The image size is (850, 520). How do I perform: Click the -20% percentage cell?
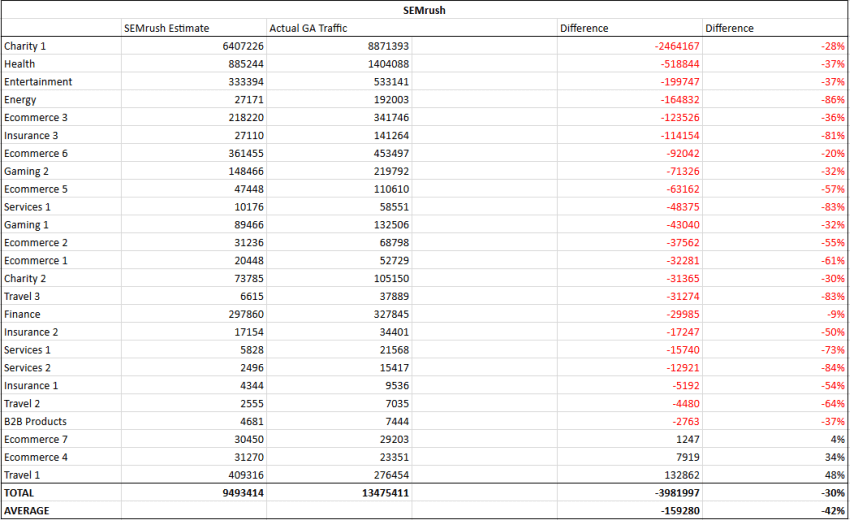click(x=775, y=153)
